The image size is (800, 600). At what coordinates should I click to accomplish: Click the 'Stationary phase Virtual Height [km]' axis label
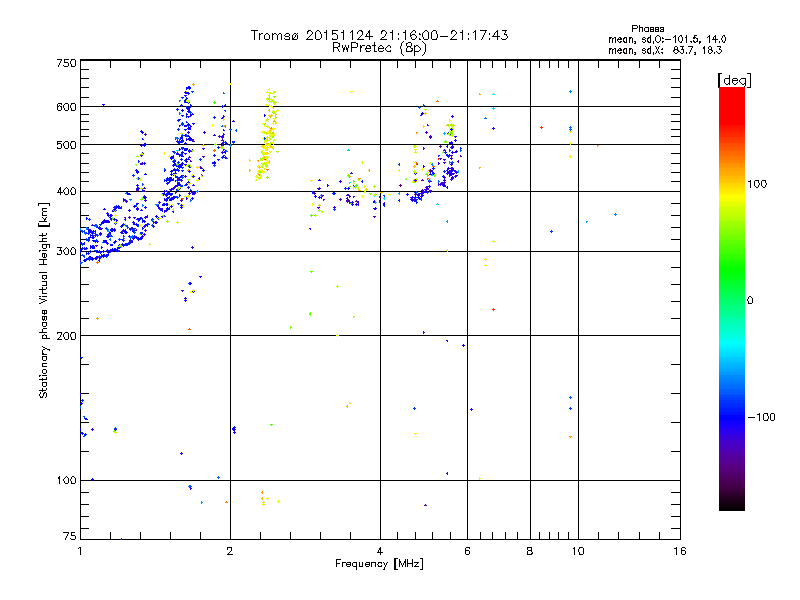click(44, 300)
